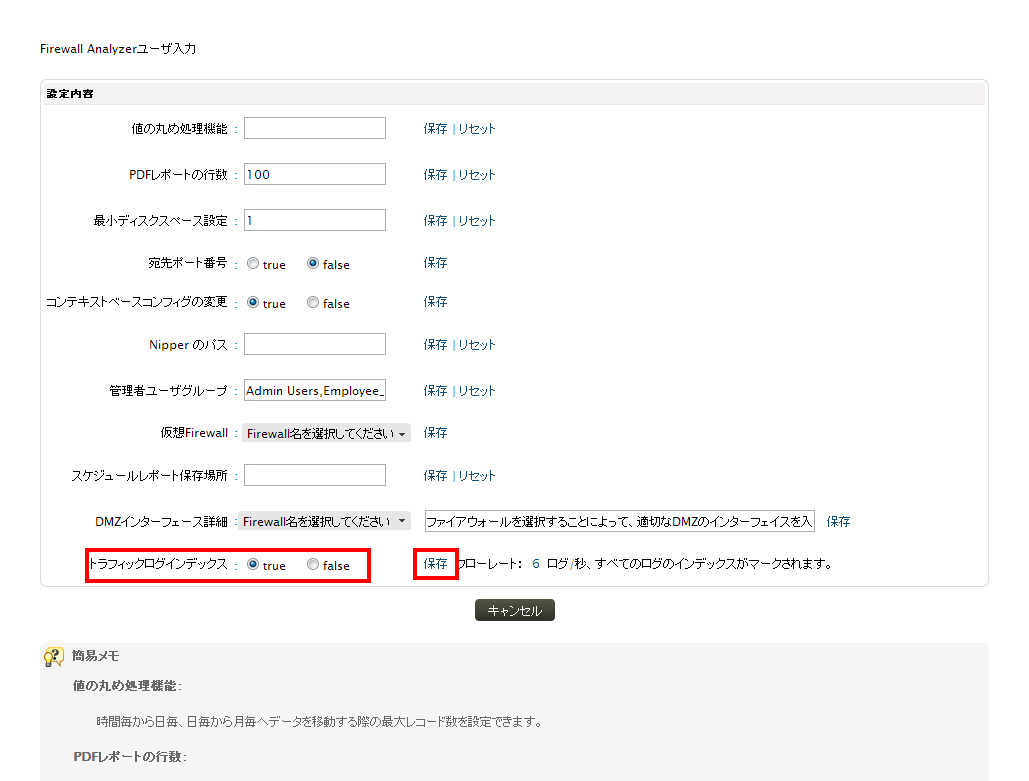Click 保存 for 管理者ユーザグループ
Viewport: 1029px width, 781px height.
point(435,390)
